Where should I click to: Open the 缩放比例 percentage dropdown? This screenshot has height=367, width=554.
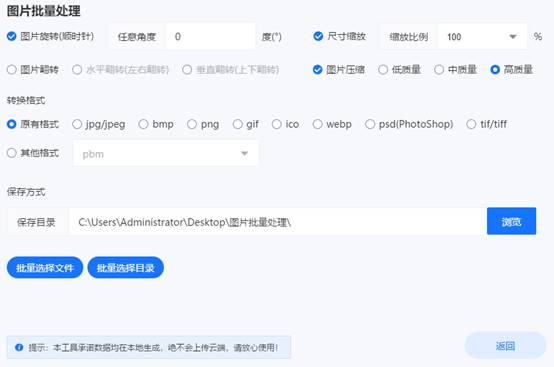pos(482,37)
